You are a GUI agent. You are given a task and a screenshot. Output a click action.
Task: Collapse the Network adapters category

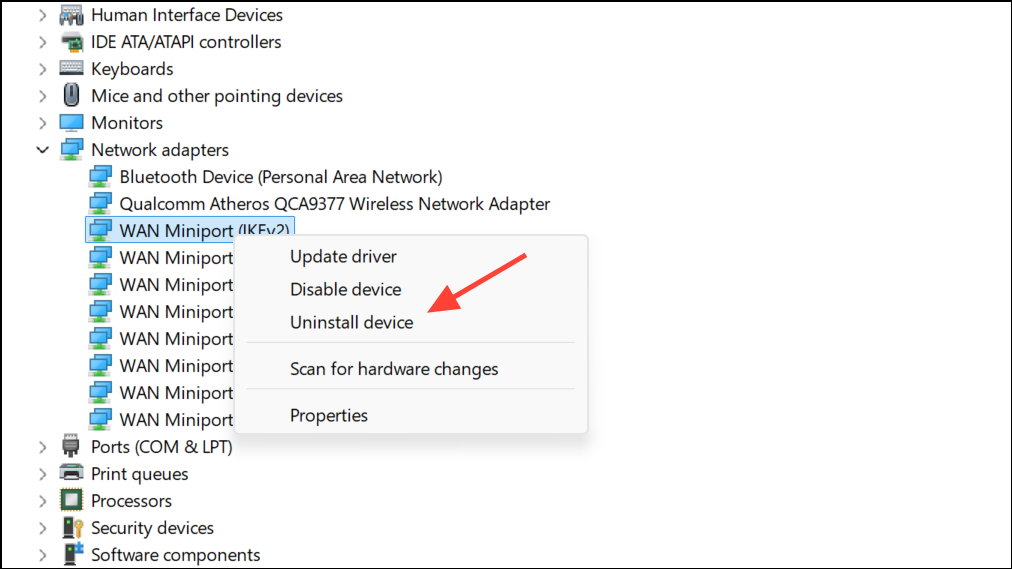43,150
